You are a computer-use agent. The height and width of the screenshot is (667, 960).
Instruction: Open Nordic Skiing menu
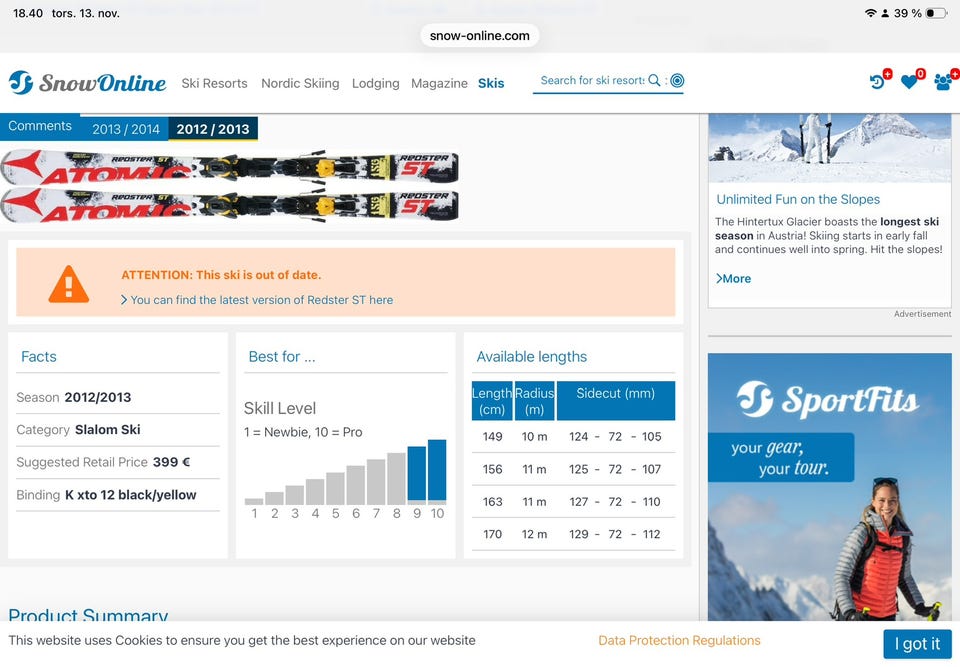point(300,83)
